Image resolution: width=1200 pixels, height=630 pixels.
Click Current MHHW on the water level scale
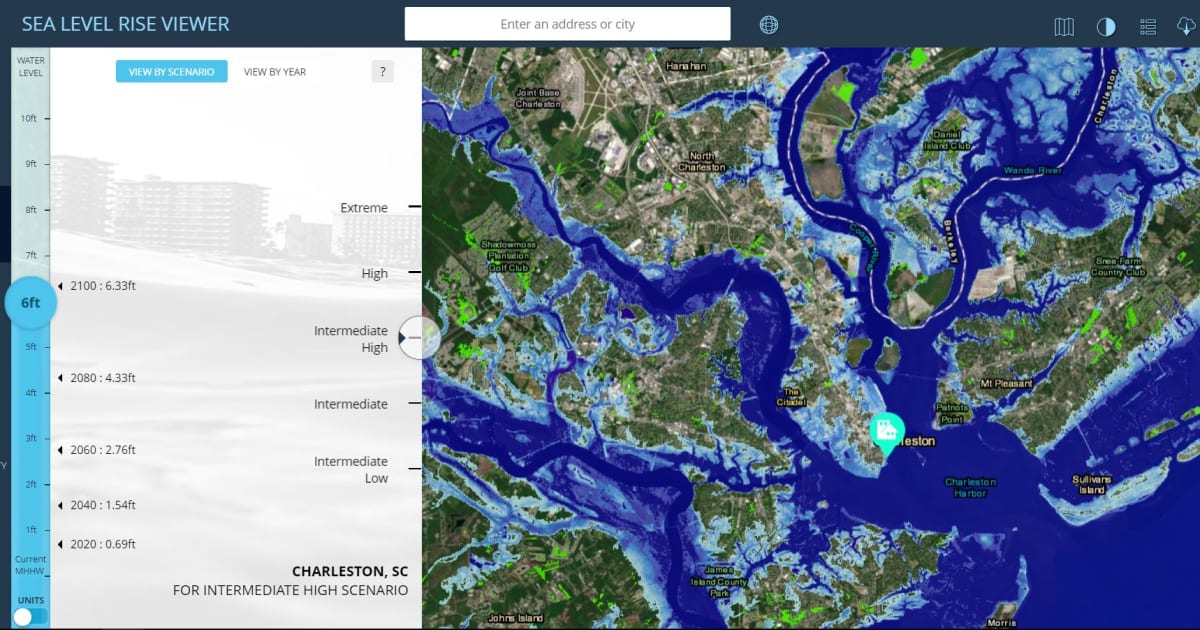(30, 565)
